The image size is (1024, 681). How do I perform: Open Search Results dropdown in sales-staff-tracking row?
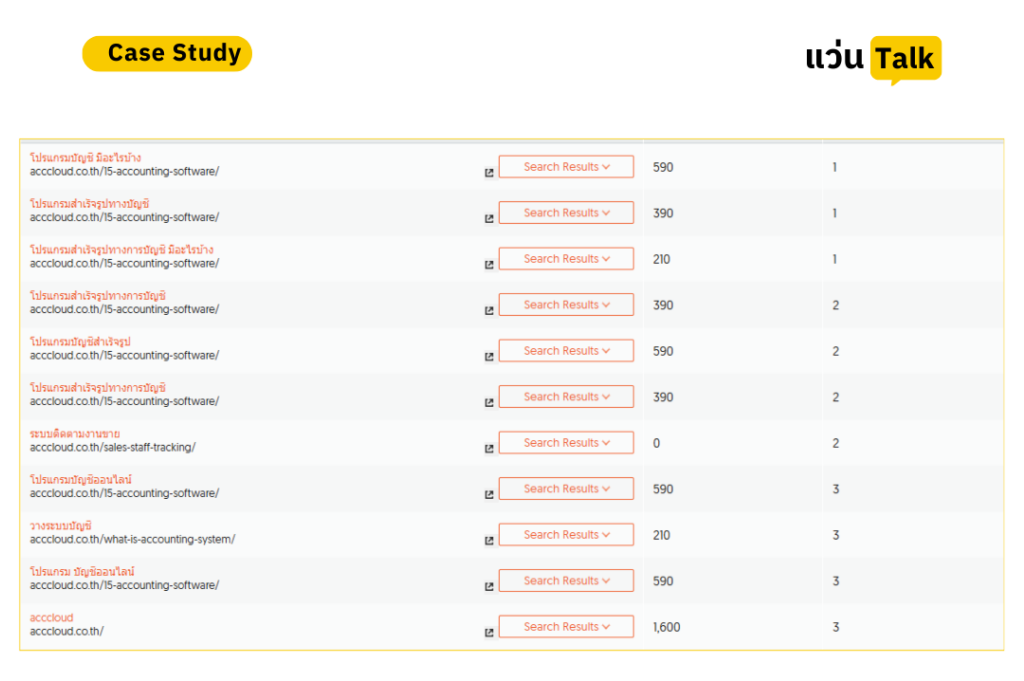[x=566, y=443]
